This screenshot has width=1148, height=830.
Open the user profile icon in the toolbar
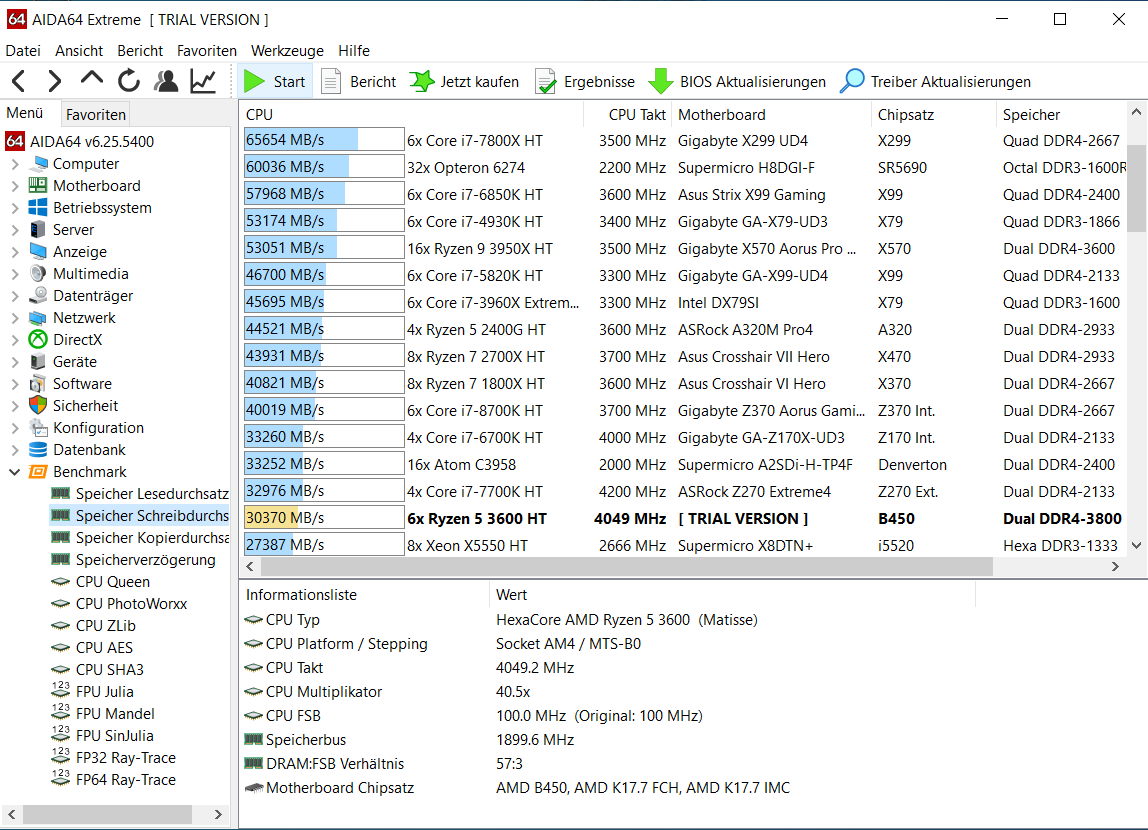(166, 81)
